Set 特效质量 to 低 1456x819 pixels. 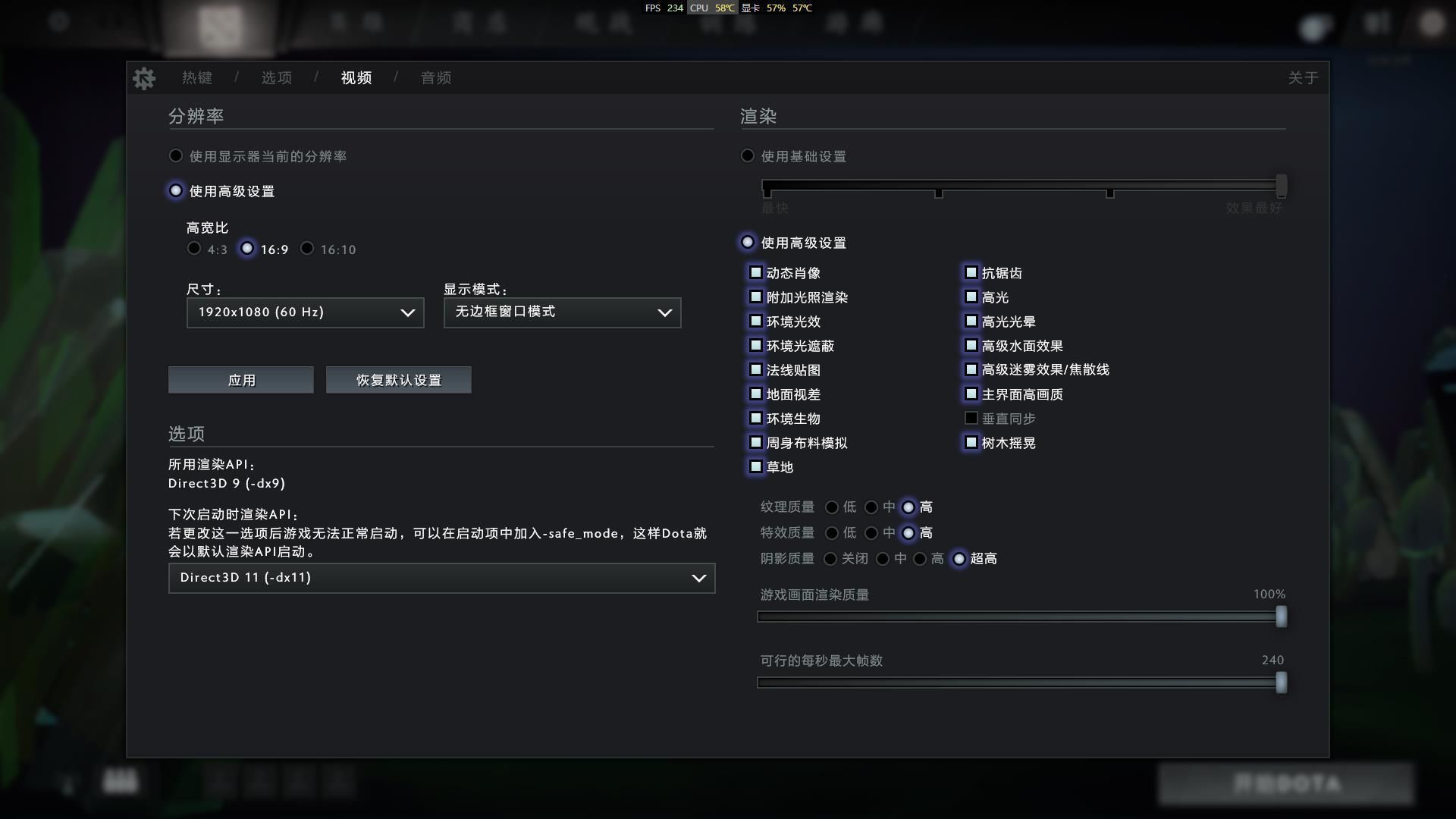tap(832, 533)
